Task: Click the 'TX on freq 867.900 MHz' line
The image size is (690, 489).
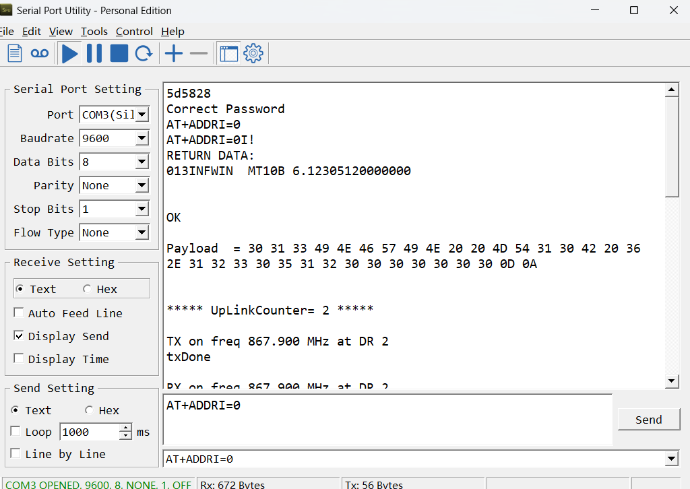Action: tap(277, 342)
